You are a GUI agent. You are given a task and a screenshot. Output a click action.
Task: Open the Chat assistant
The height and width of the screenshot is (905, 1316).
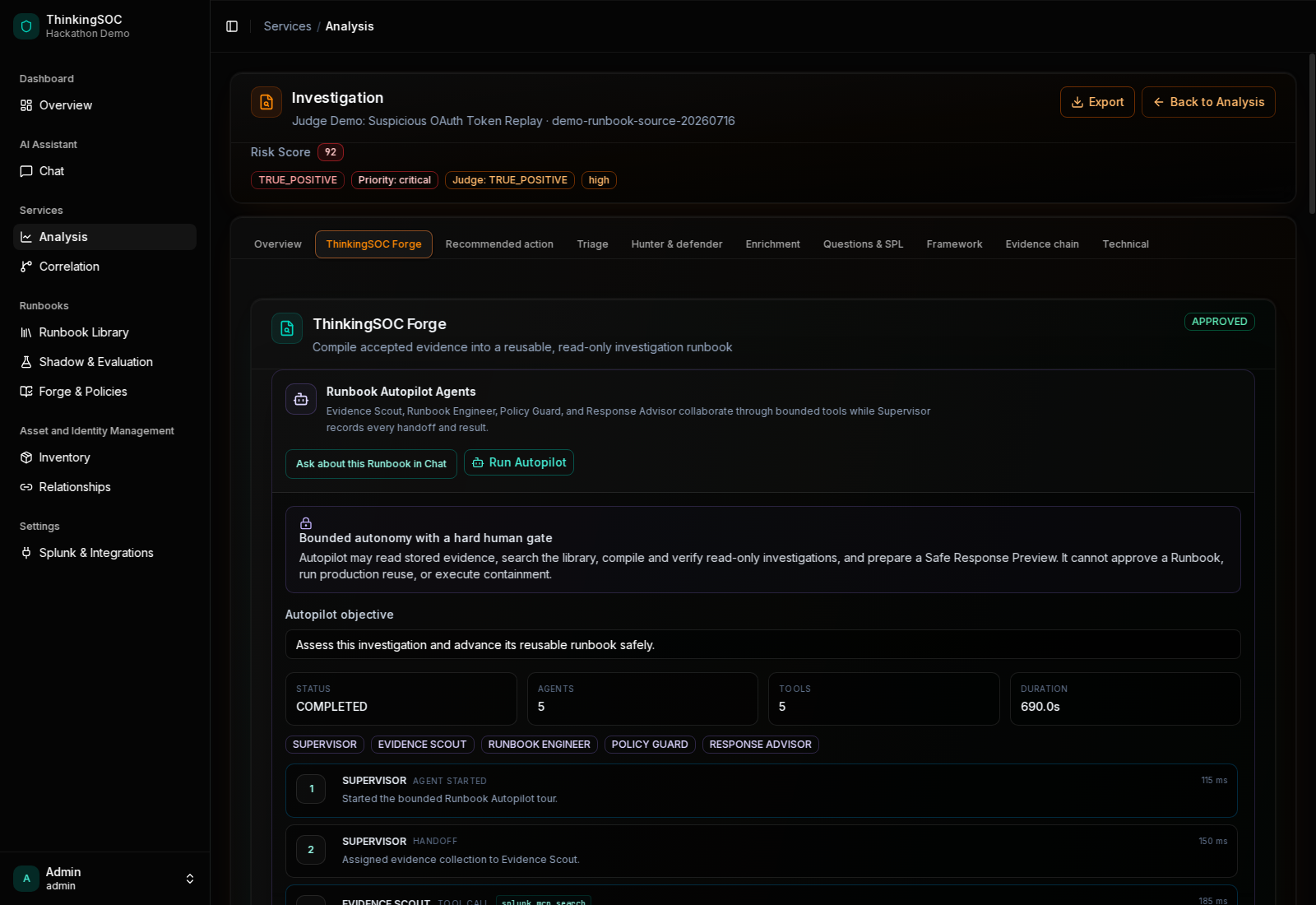(x=104, y=171)
